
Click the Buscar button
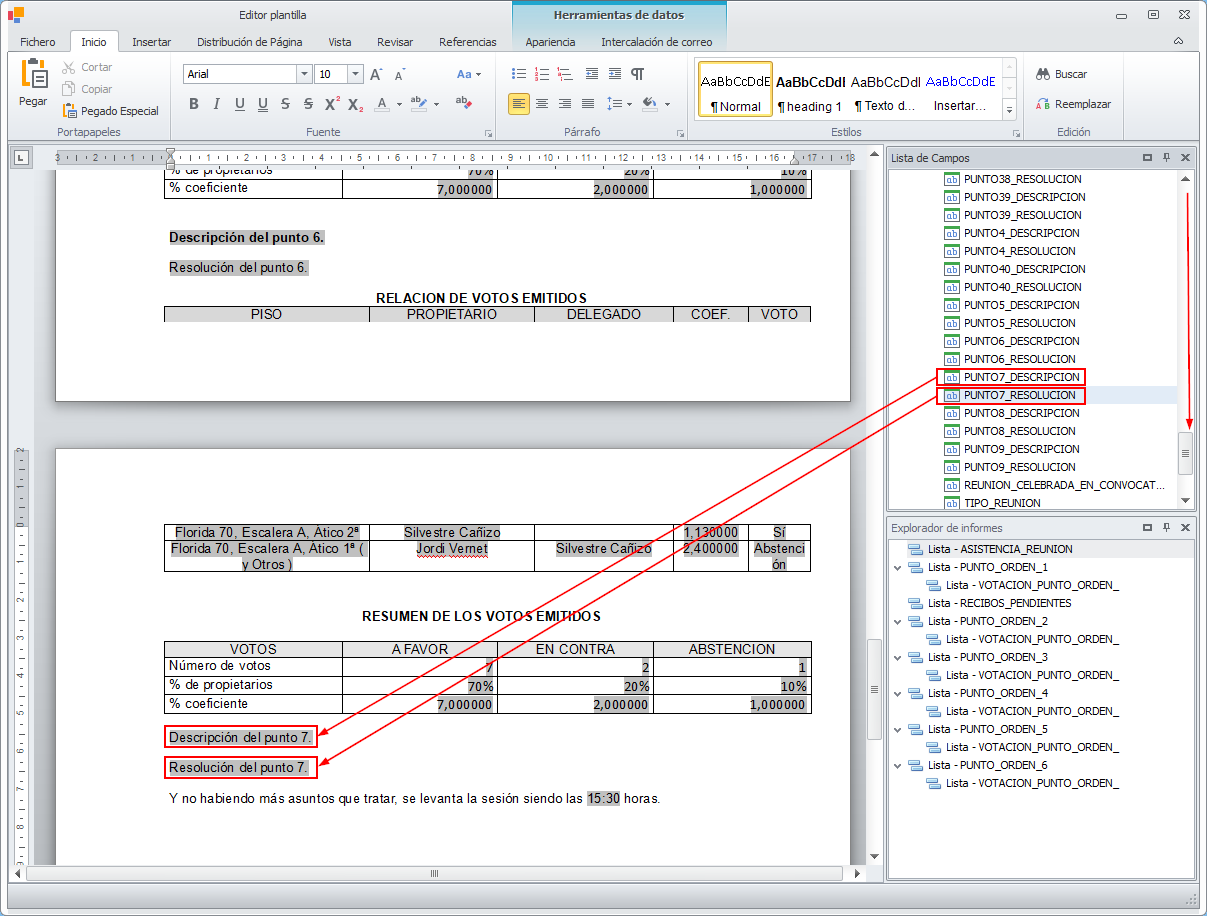[1062, 74]
